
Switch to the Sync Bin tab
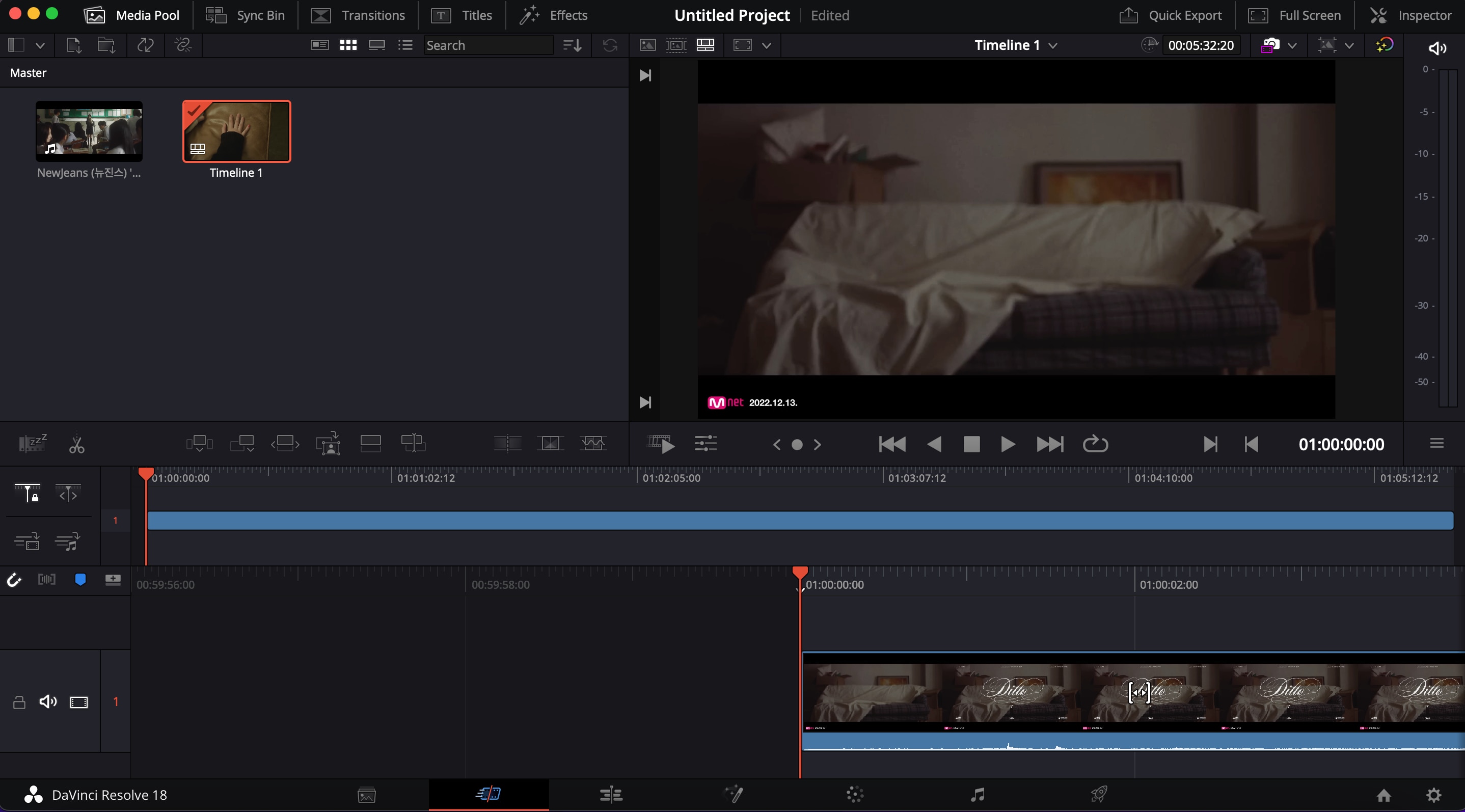[x=245, y=15]
